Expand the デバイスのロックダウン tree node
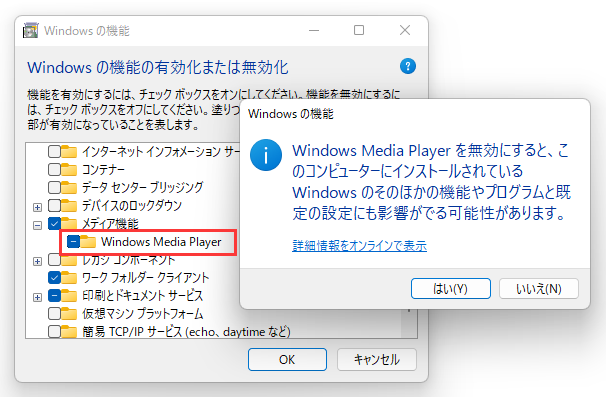 tap(37, 208)
